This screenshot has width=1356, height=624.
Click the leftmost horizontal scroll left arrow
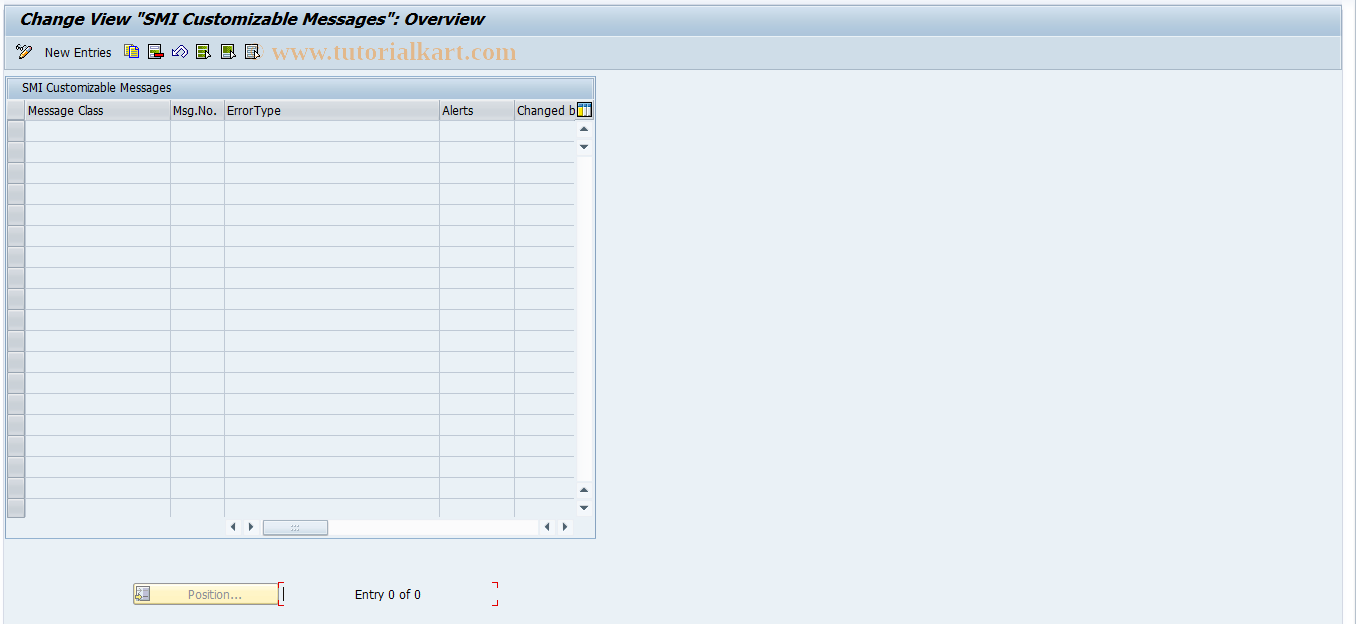(233, 527)
